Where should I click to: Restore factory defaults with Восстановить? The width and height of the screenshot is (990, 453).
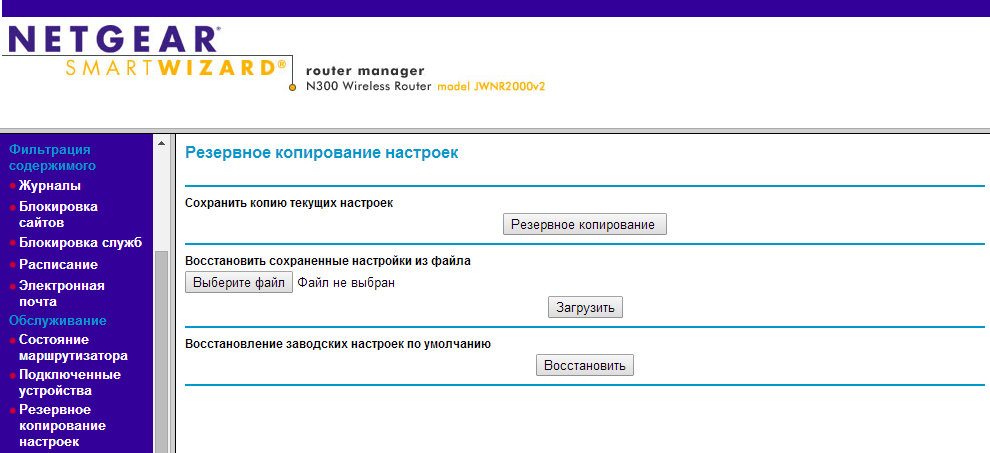tap(585, 365)
